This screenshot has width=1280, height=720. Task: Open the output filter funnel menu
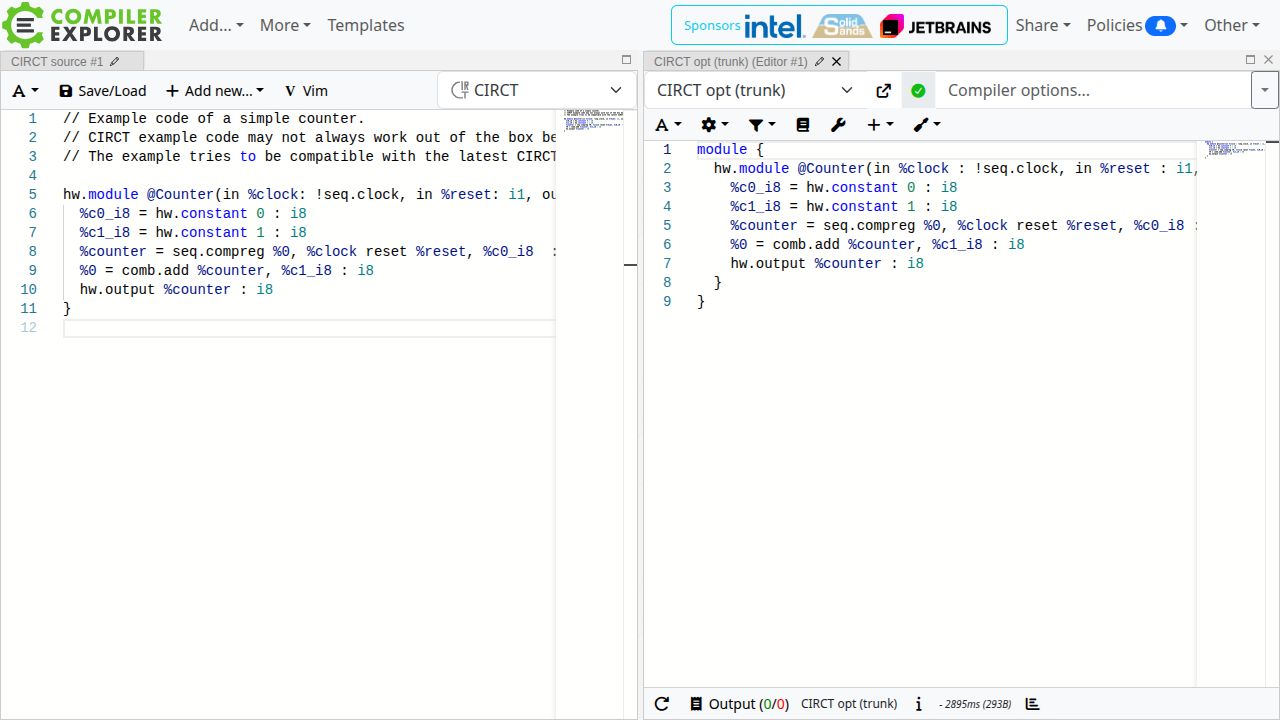pyautogui.click(x=762, y=125)
